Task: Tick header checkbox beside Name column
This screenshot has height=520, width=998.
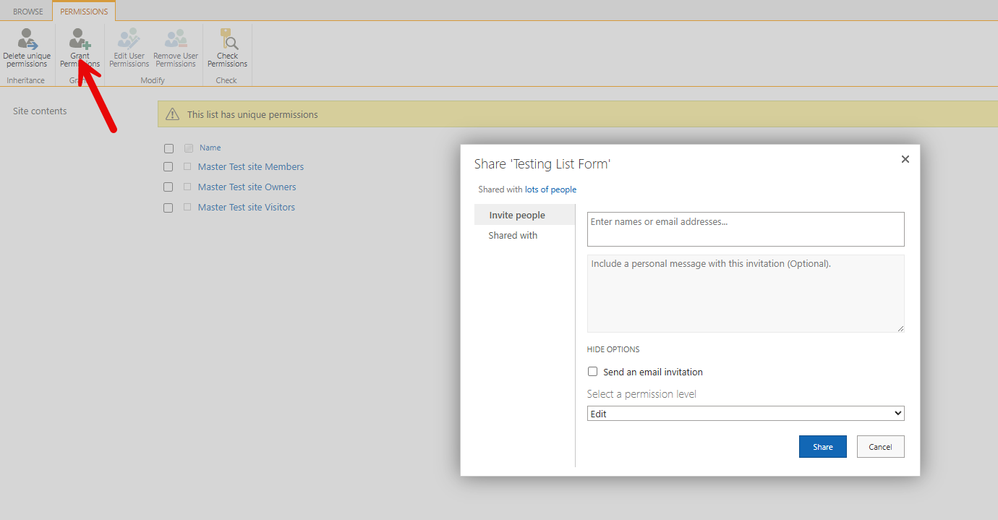Action: (x=169, y=148)
